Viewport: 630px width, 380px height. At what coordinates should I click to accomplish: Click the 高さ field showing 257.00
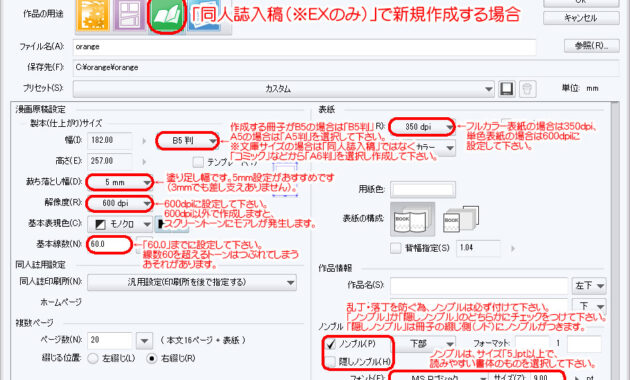click(x=109, y=161)
